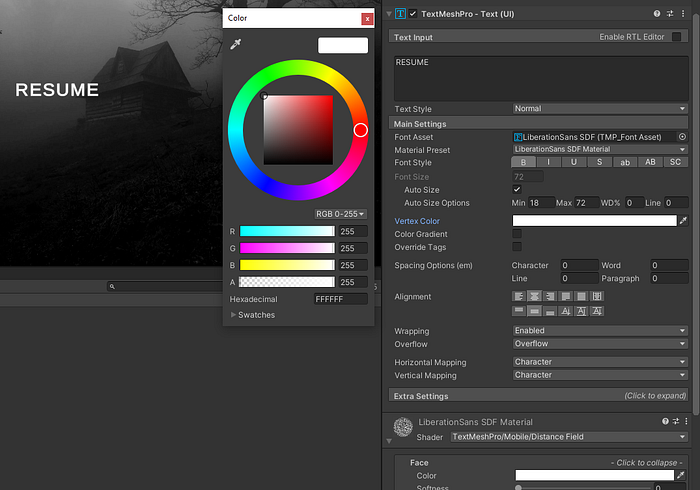Select center text alignment icon

pyautogui.click(x=535, y=297)
